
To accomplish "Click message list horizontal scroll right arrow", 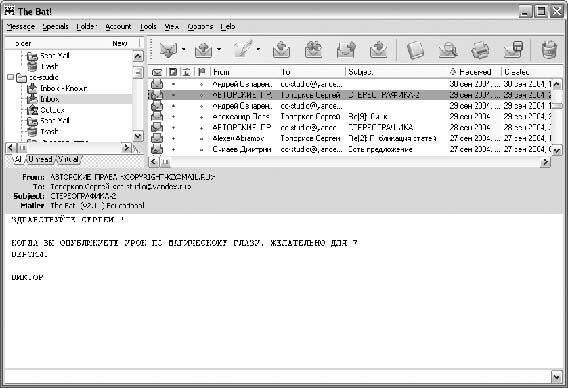I will [x=545, y=162].
